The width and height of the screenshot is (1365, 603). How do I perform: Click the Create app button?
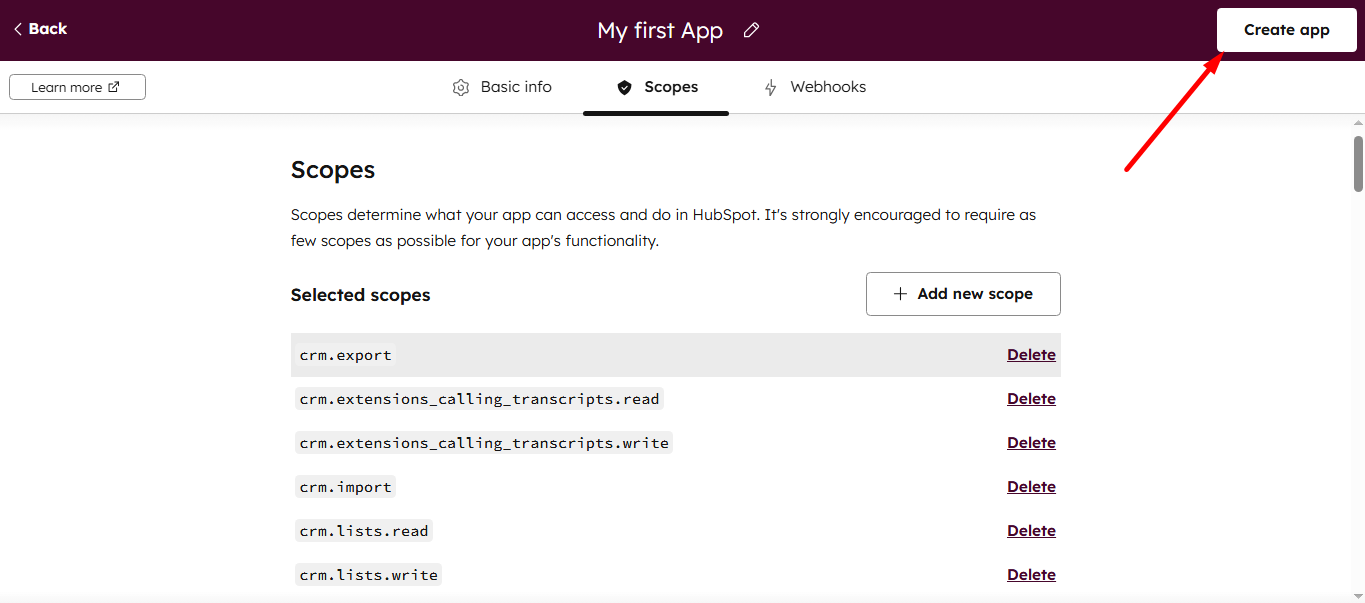point(1286,29)
